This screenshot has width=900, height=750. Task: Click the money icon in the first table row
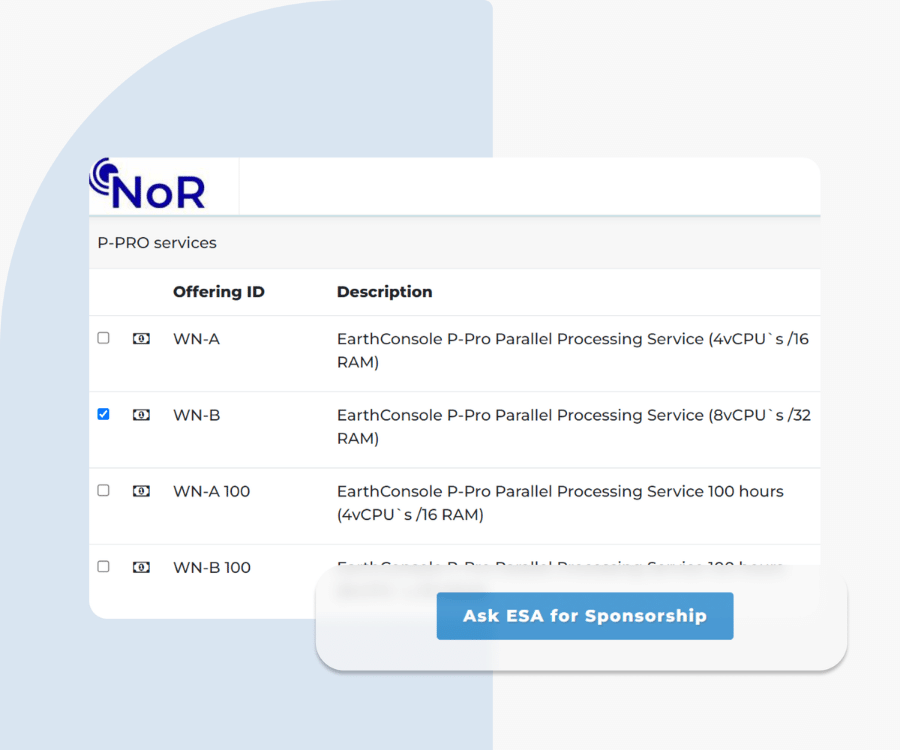[141, 338]
